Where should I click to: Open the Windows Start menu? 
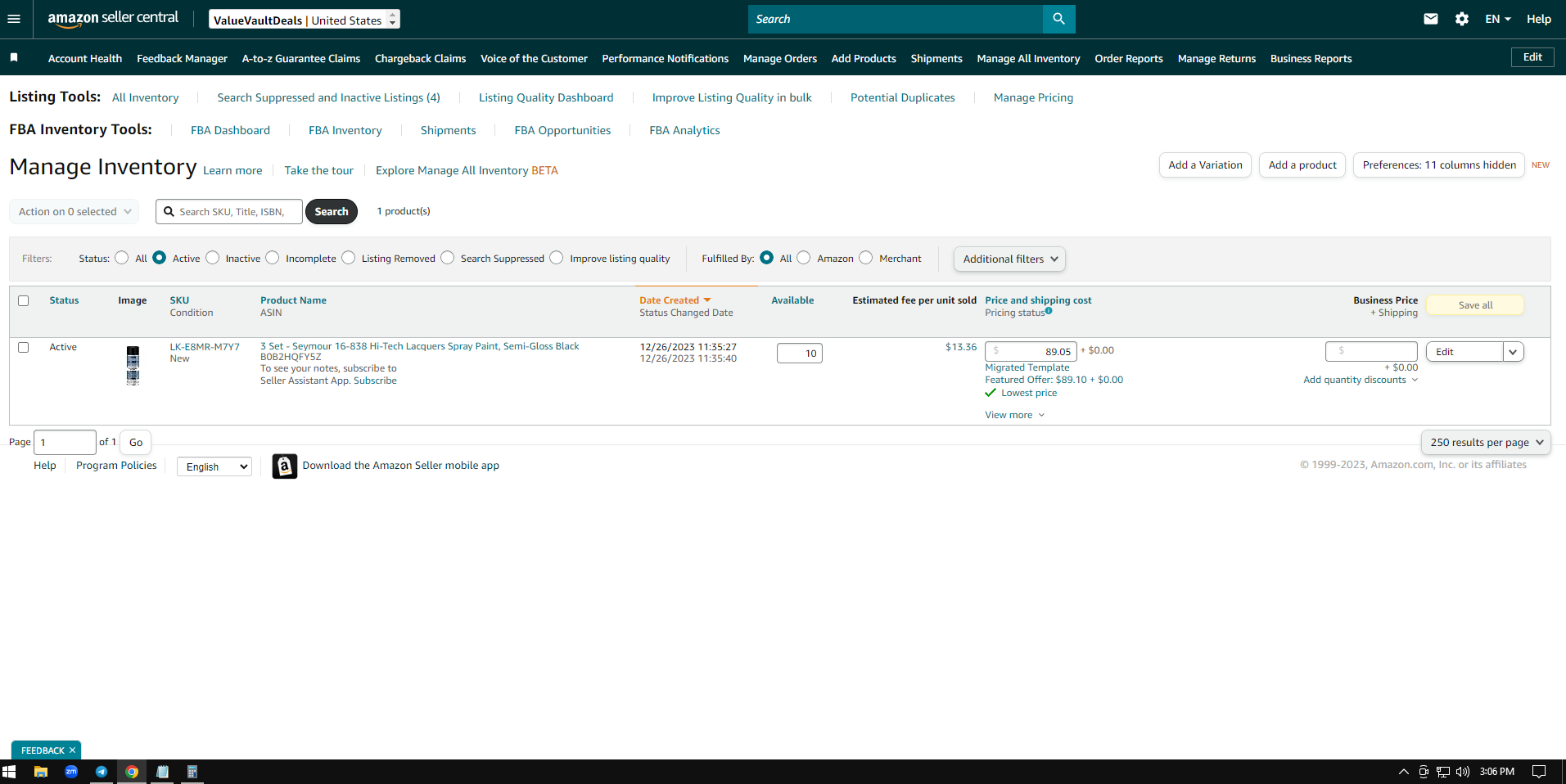coord(9,772)
